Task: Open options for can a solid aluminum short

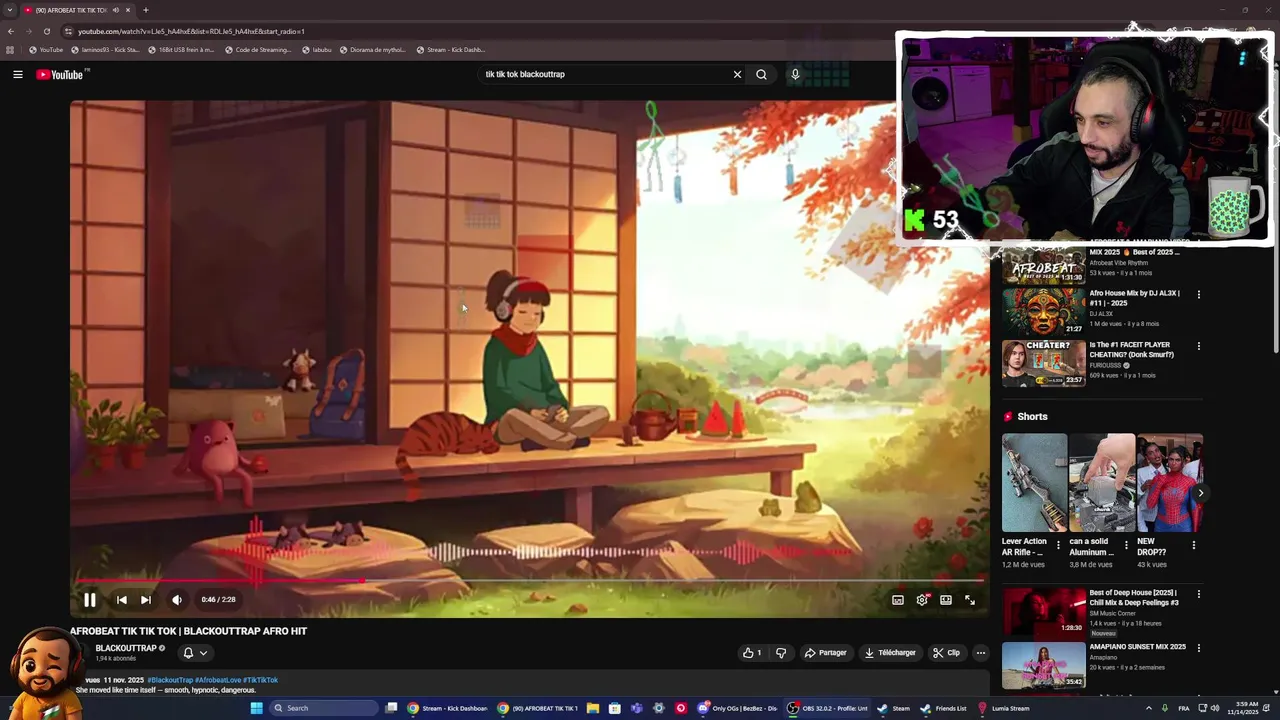Action: 1126,546
